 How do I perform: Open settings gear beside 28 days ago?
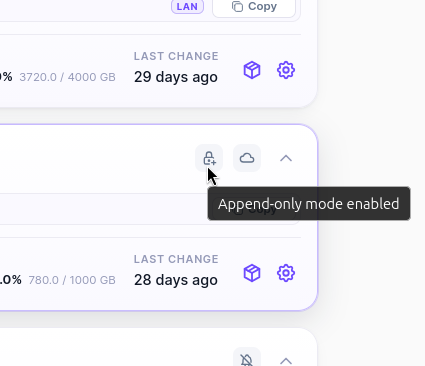click(x=286, y=273)
